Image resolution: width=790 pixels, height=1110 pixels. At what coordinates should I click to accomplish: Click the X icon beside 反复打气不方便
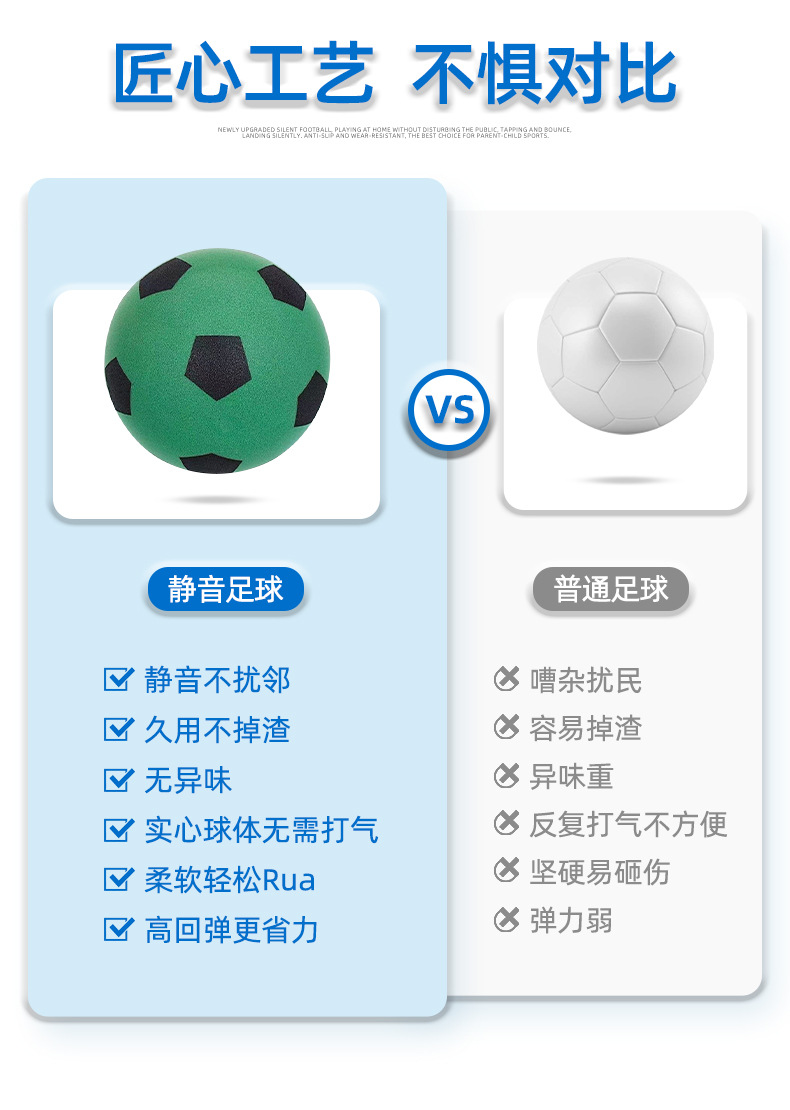507,823
